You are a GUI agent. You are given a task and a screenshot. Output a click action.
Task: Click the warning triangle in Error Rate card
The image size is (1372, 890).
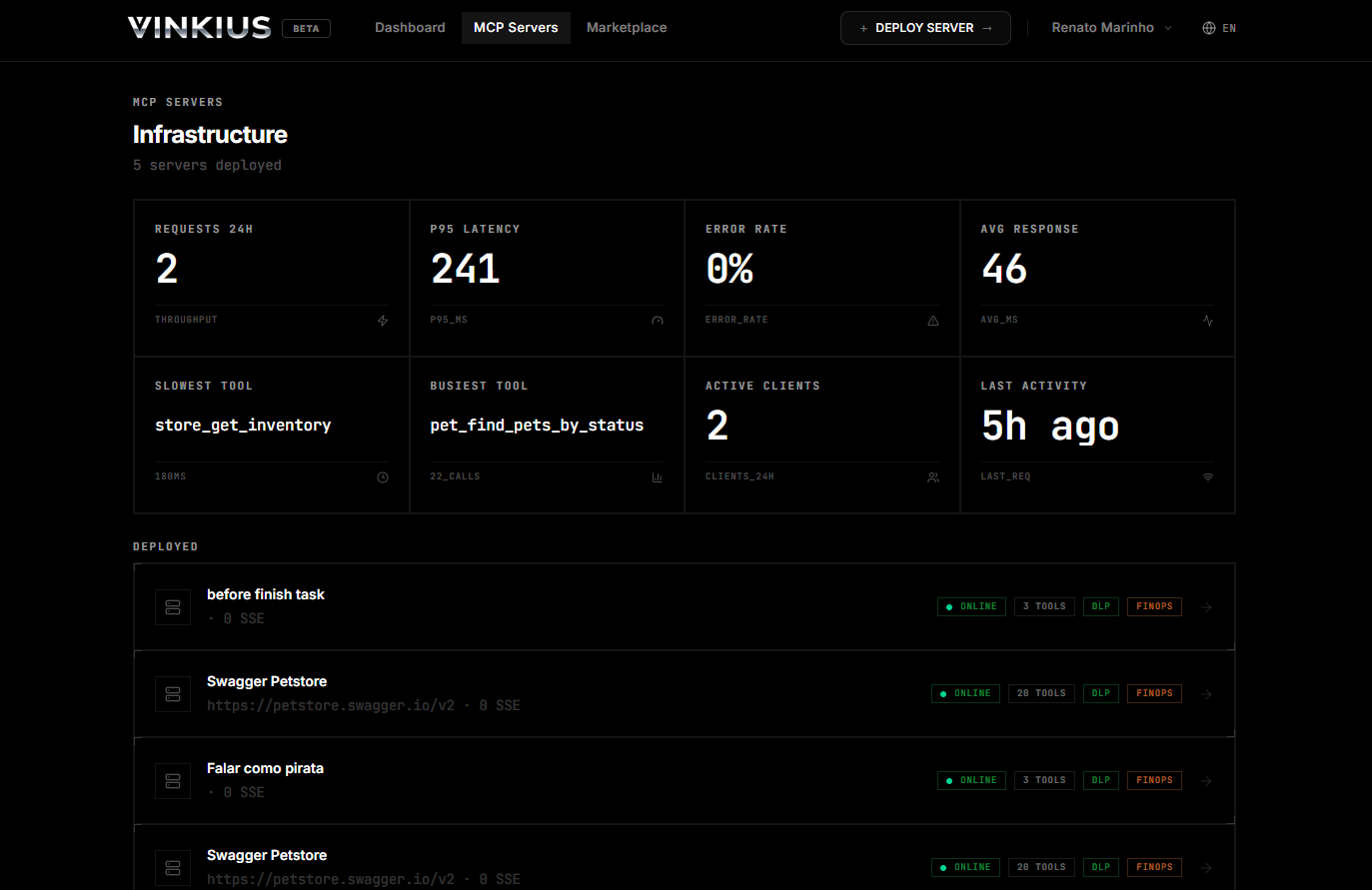coord(933,321)
